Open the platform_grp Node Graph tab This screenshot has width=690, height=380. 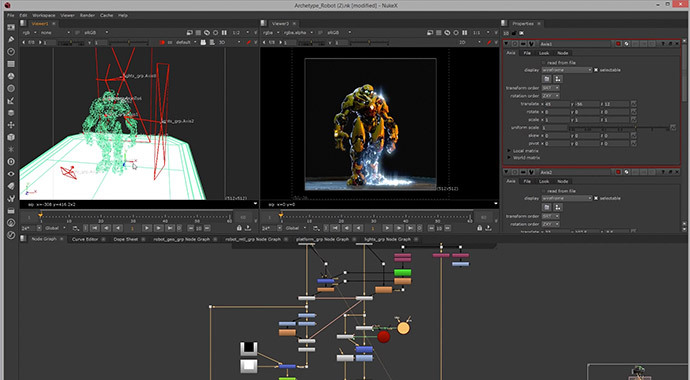[x=322, y=239]
